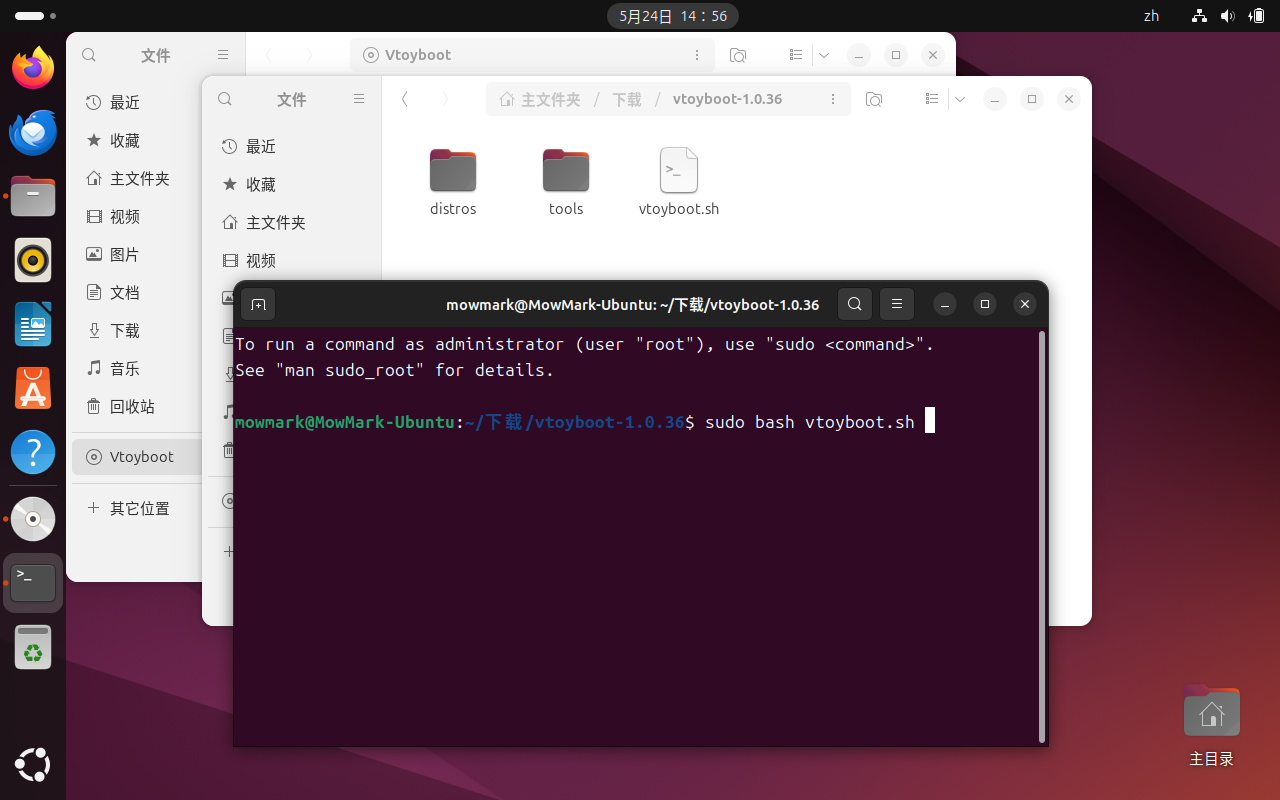Open the terminal hamburger menu
Screen dimensions: 1280x800
[897, 304]
